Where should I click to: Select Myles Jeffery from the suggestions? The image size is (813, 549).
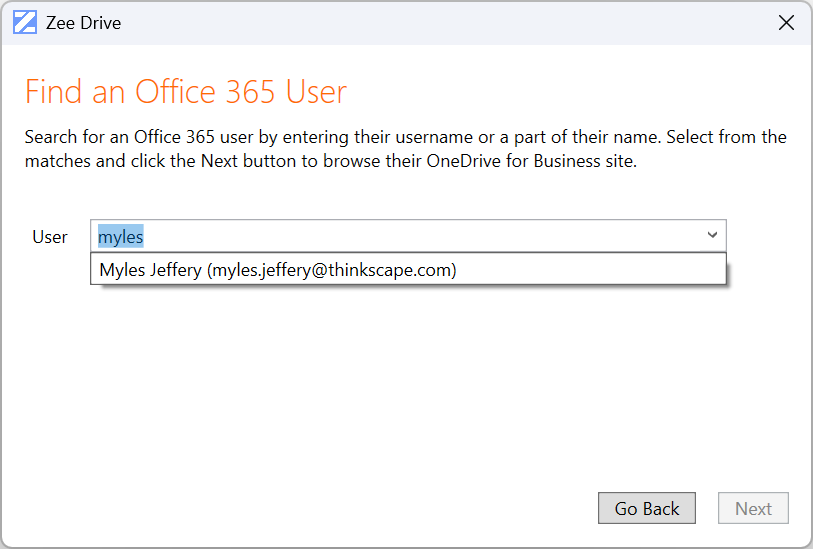278,270
